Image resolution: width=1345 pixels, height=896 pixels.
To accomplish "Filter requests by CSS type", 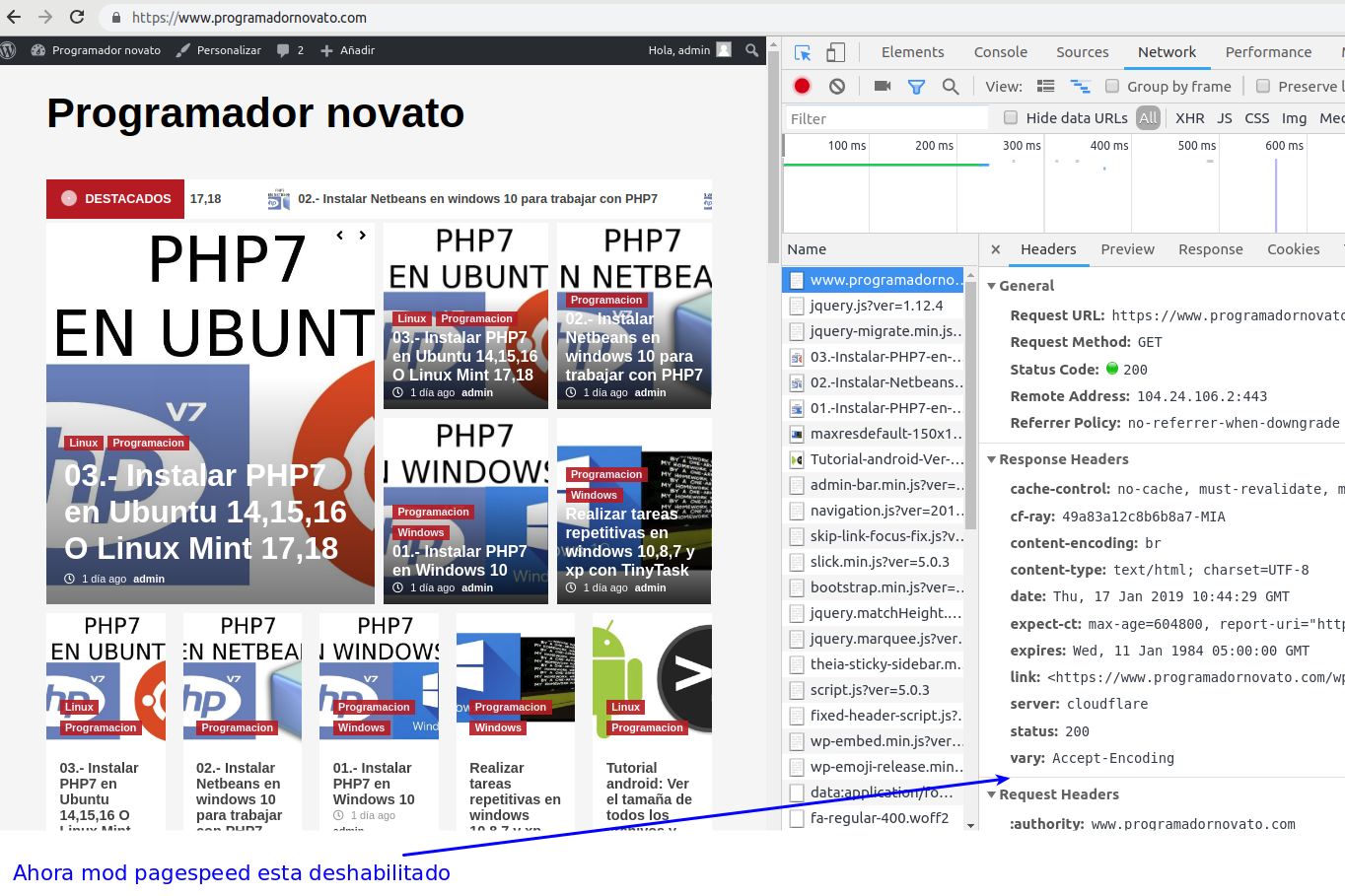I will (1257, 118).
